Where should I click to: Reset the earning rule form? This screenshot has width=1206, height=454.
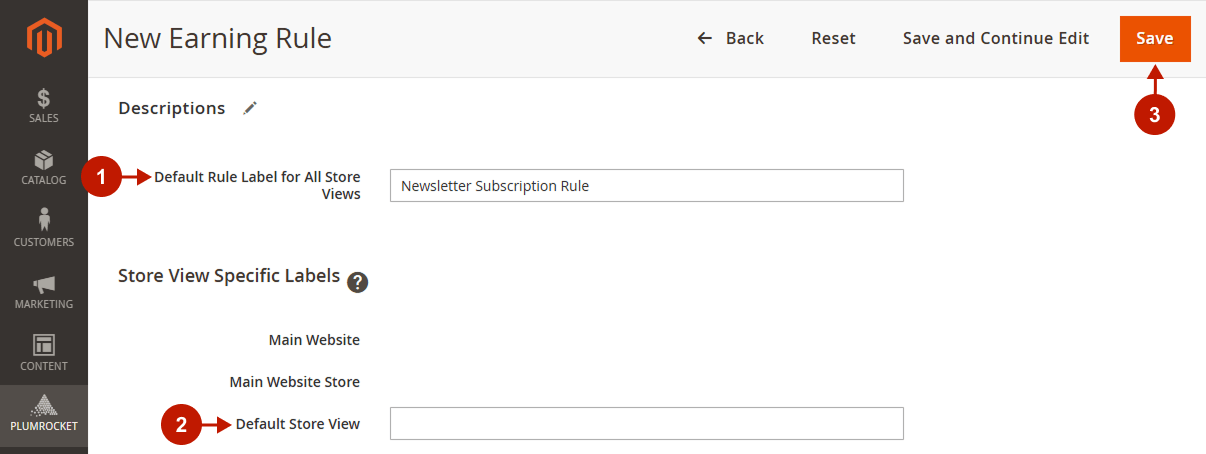pyautogui.click(x=833, y=38)
